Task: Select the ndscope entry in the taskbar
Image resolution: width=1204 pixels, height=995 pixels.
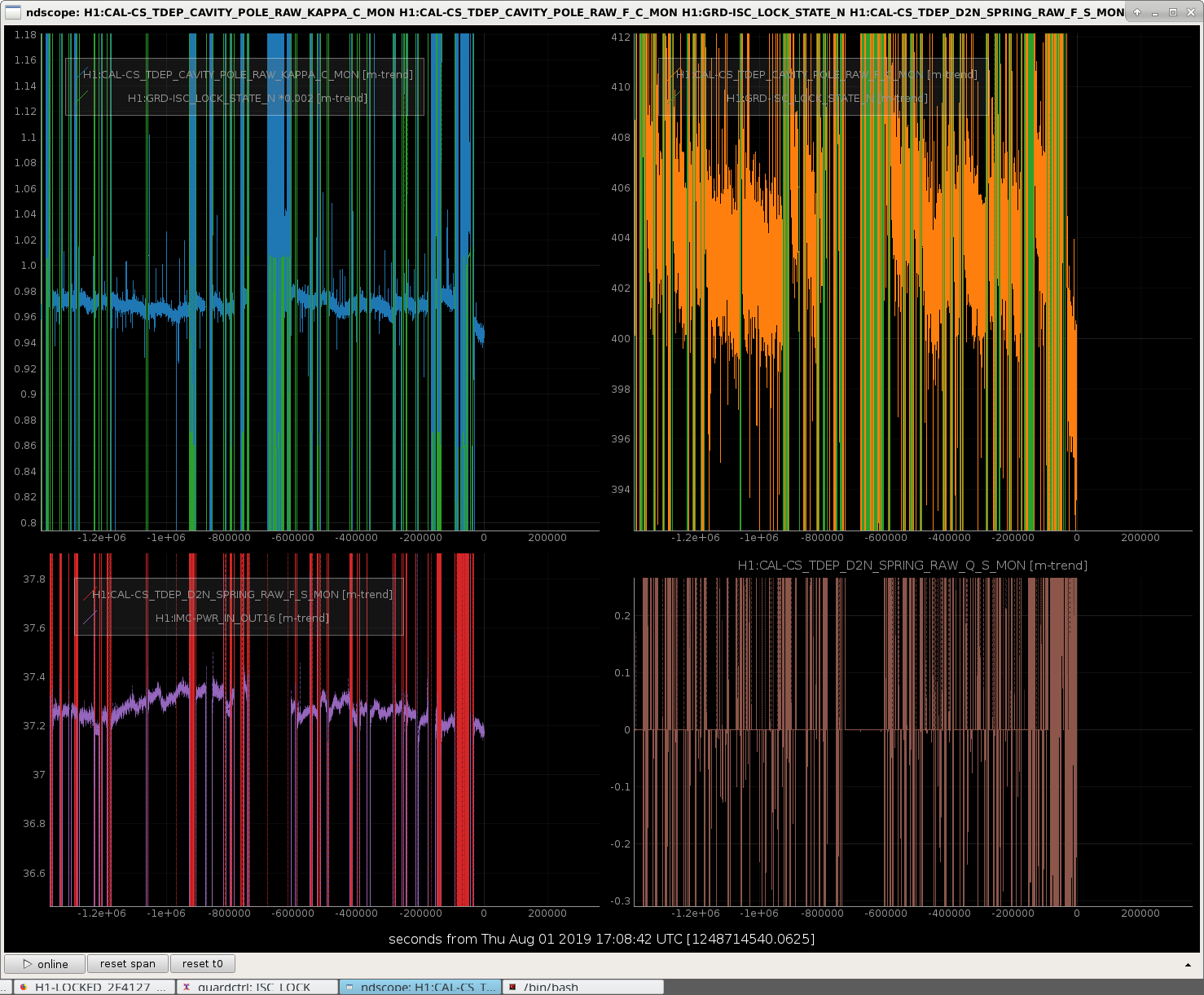Action: pyautogui.click(x=420, y=987)
